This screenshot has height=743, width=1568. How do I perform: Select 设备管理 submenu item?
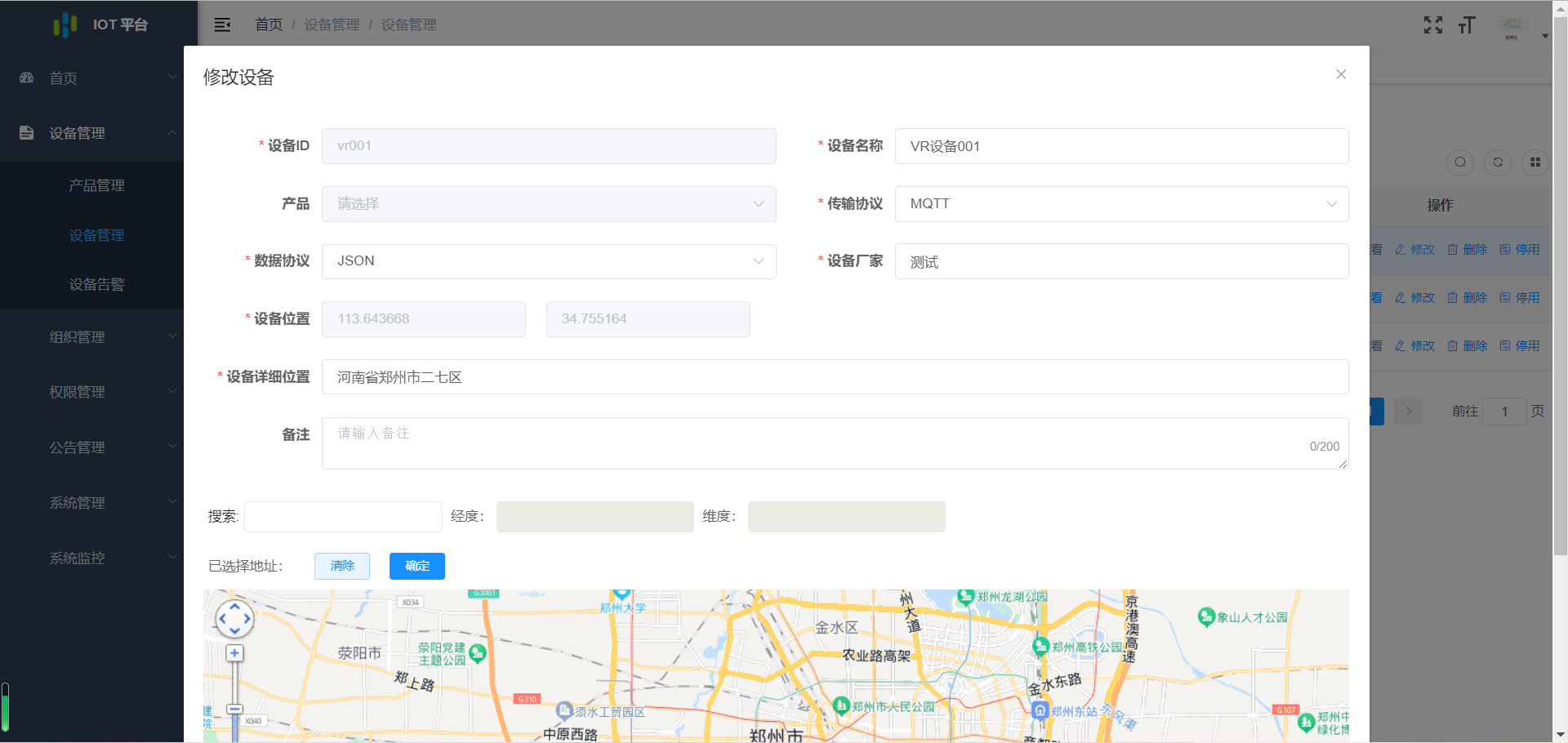pos(97,235)
